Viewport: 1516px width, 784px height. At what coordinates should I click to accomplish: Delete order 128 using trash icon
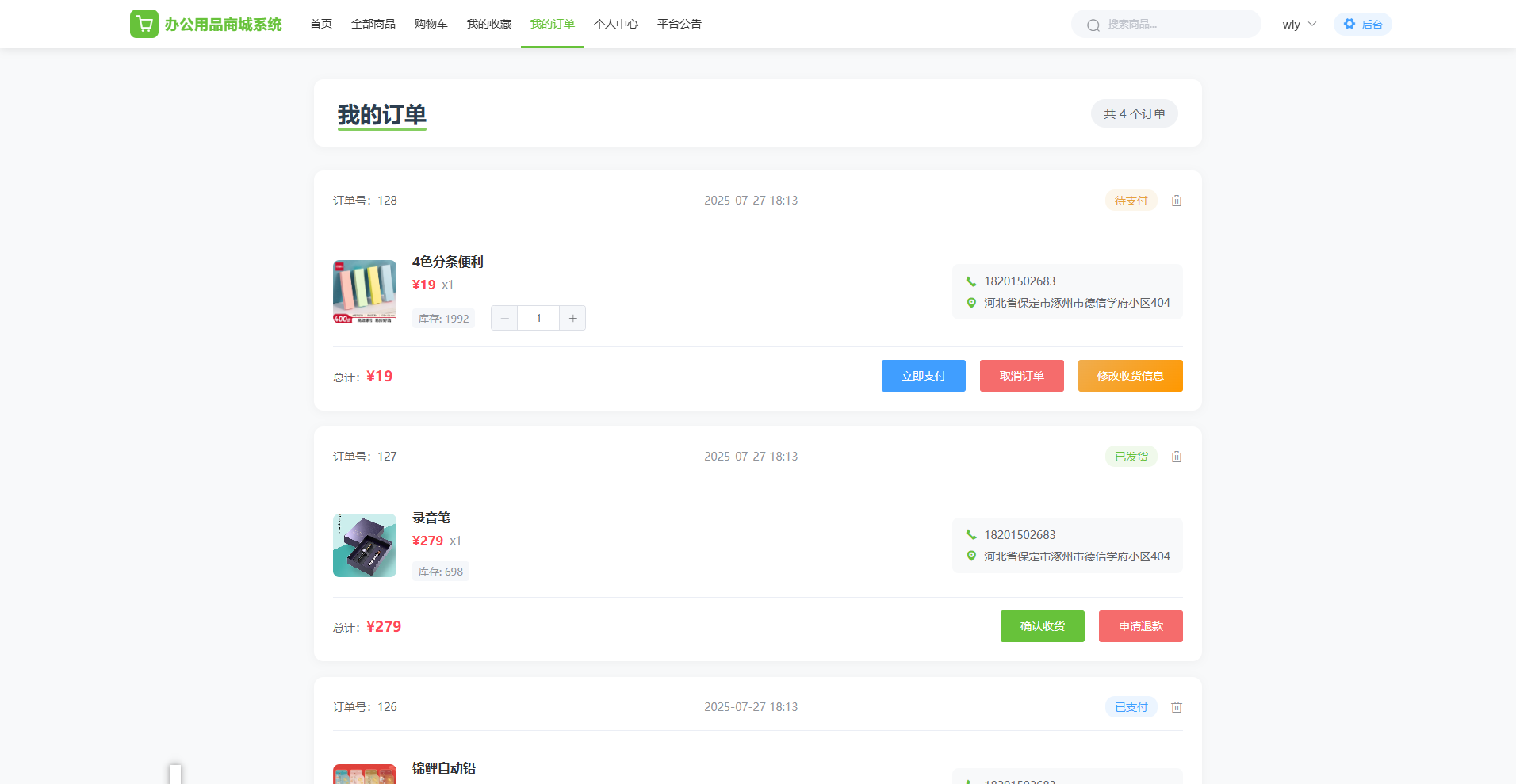pyautogui.click(x=1177, y=201)
